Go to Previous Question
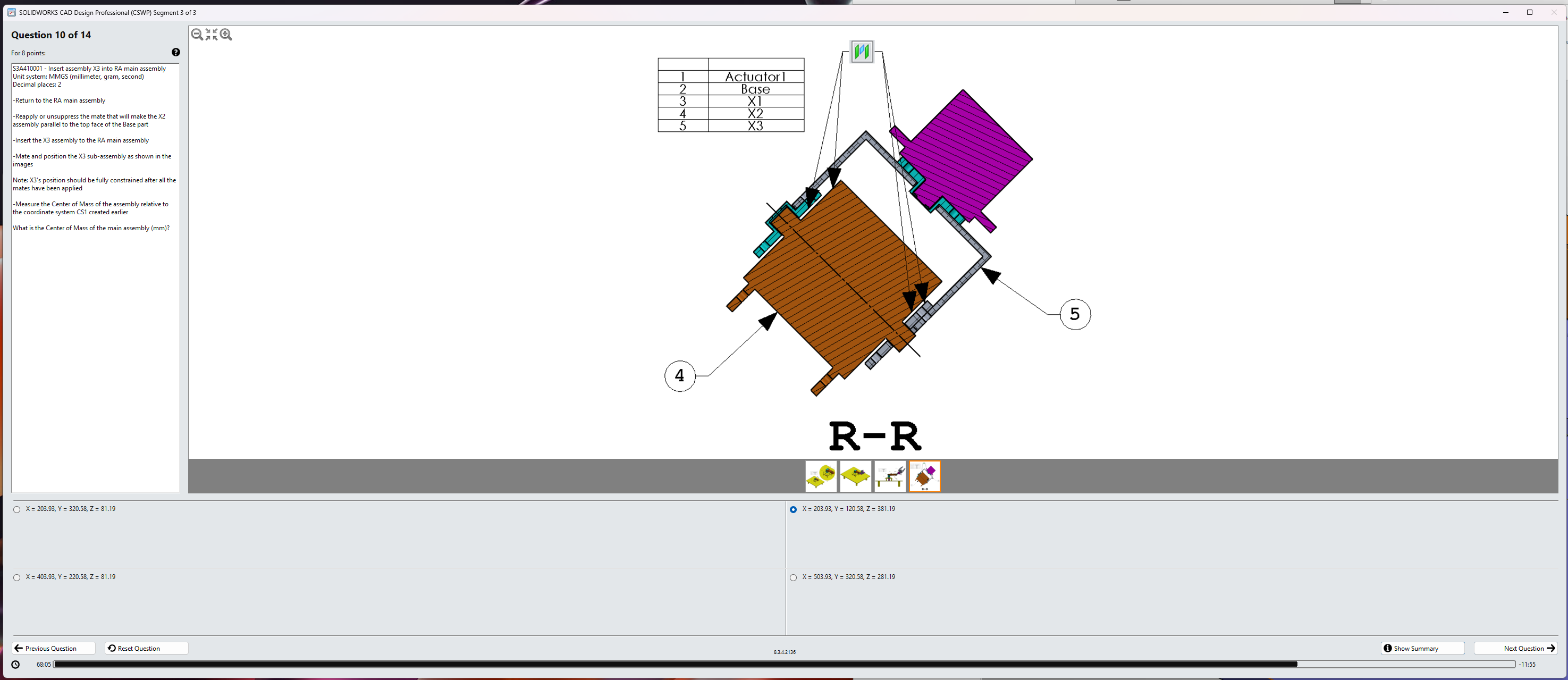The width and height of the screenshot is (1568, 680). coord(53,648)
